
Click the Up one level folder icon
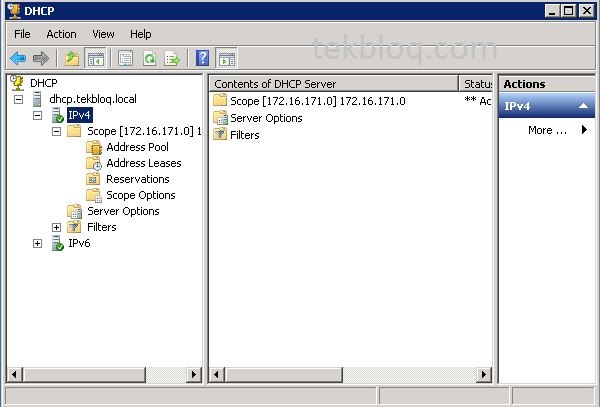72,59
